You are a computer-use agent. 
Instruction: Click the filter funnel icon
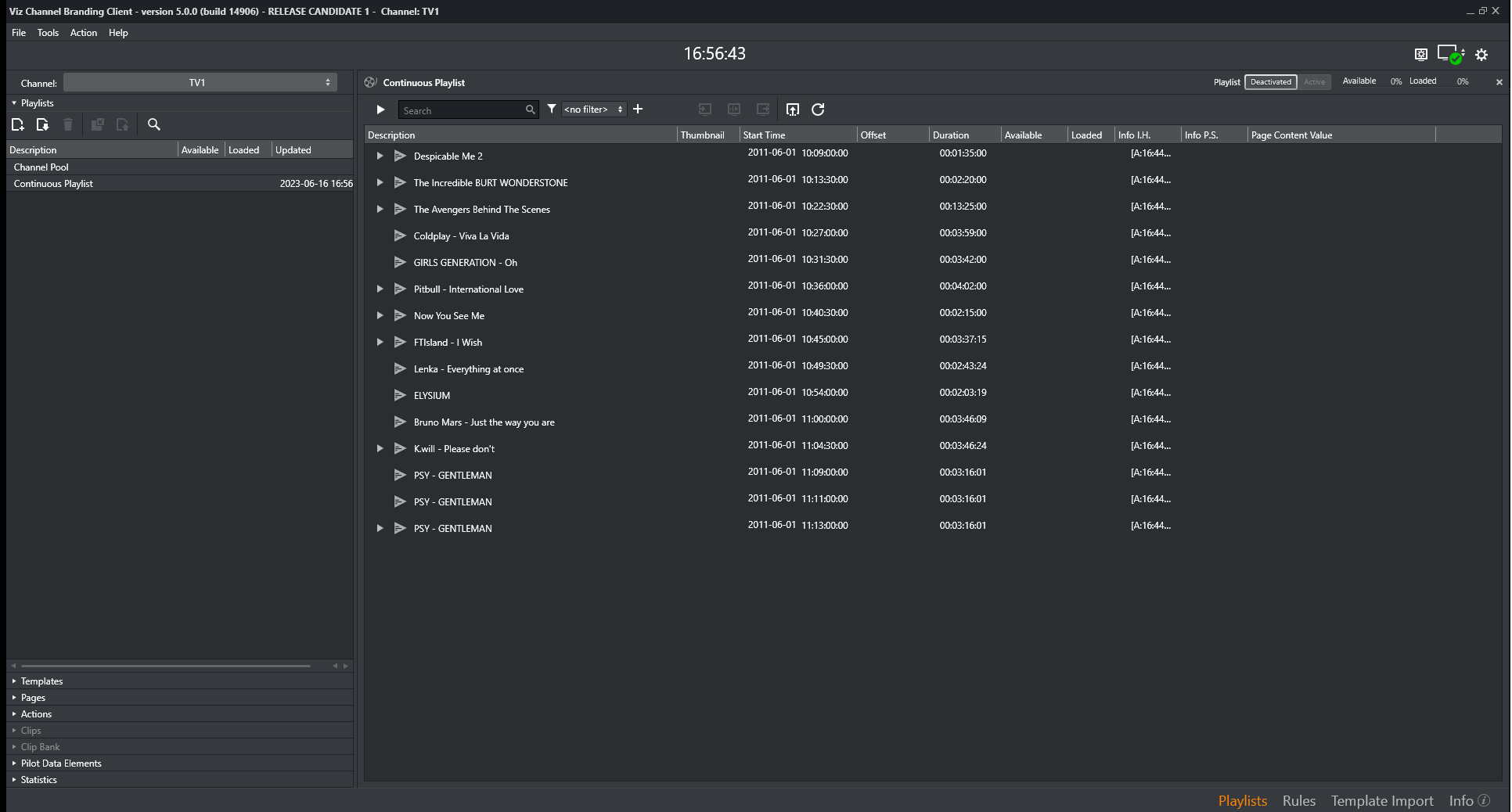coord(552,110)
